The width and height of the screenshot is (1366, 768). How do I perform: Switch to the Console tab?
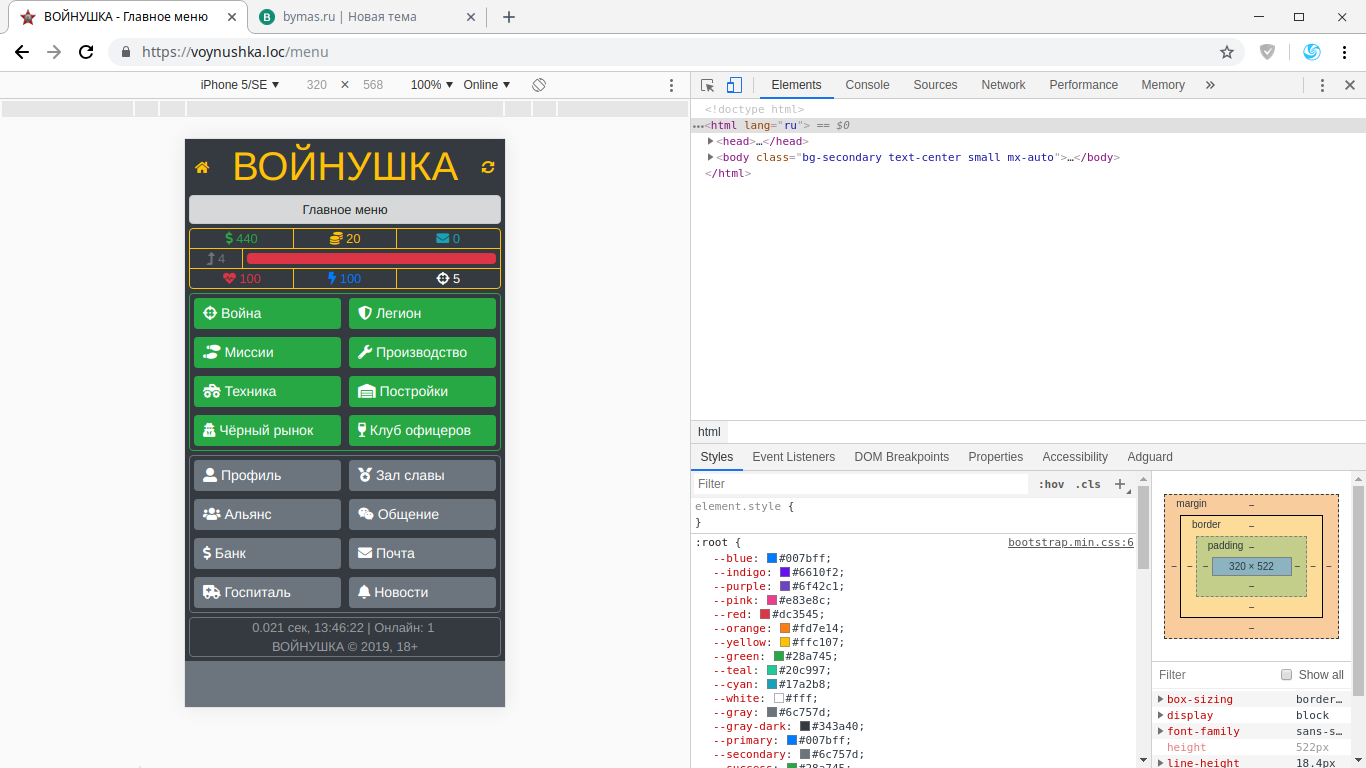pyautogui.click(x=867, y=85)
